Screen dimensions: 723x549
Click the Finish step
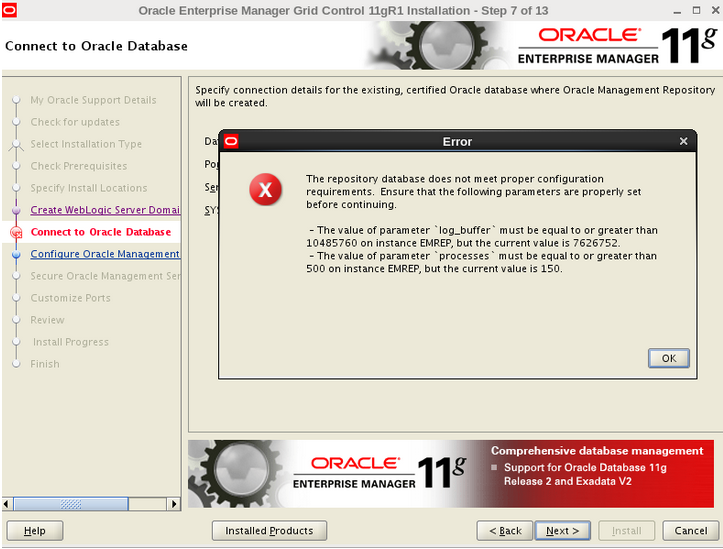click(45, 364)
